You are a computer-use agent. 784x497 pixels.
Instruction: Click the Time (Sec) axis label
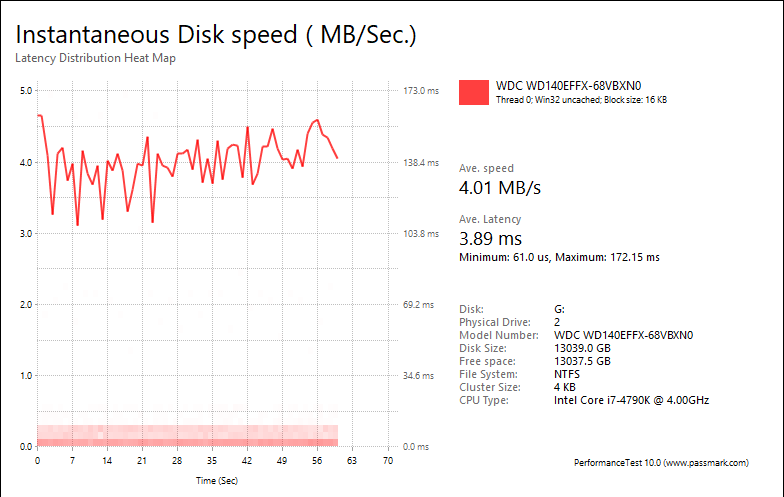217,480
